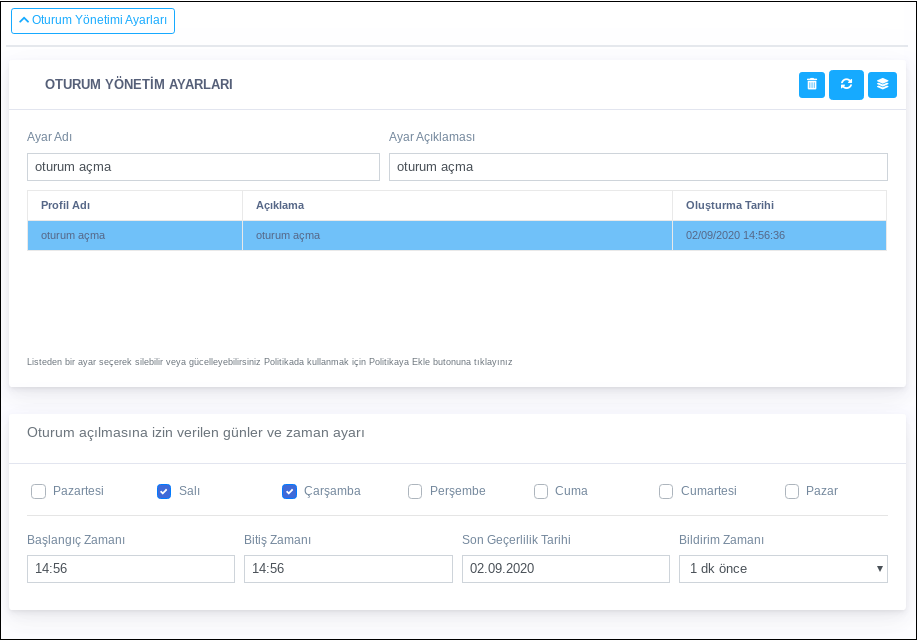The image size is (919, 640).
Task: Click the refresh update icon button
Action: tap(846, 85)
